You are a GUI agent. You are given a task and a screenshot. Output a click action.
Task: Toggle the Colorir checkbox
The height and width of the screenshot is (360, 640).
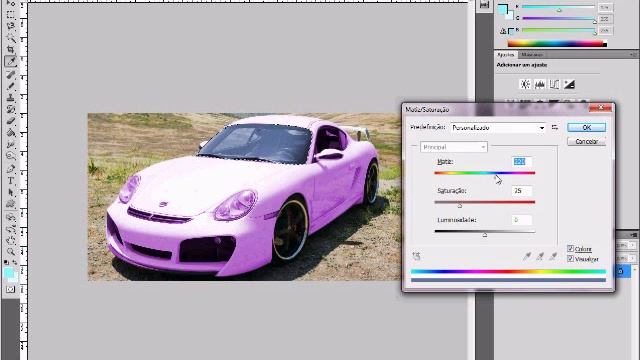[x=570, y=249]
